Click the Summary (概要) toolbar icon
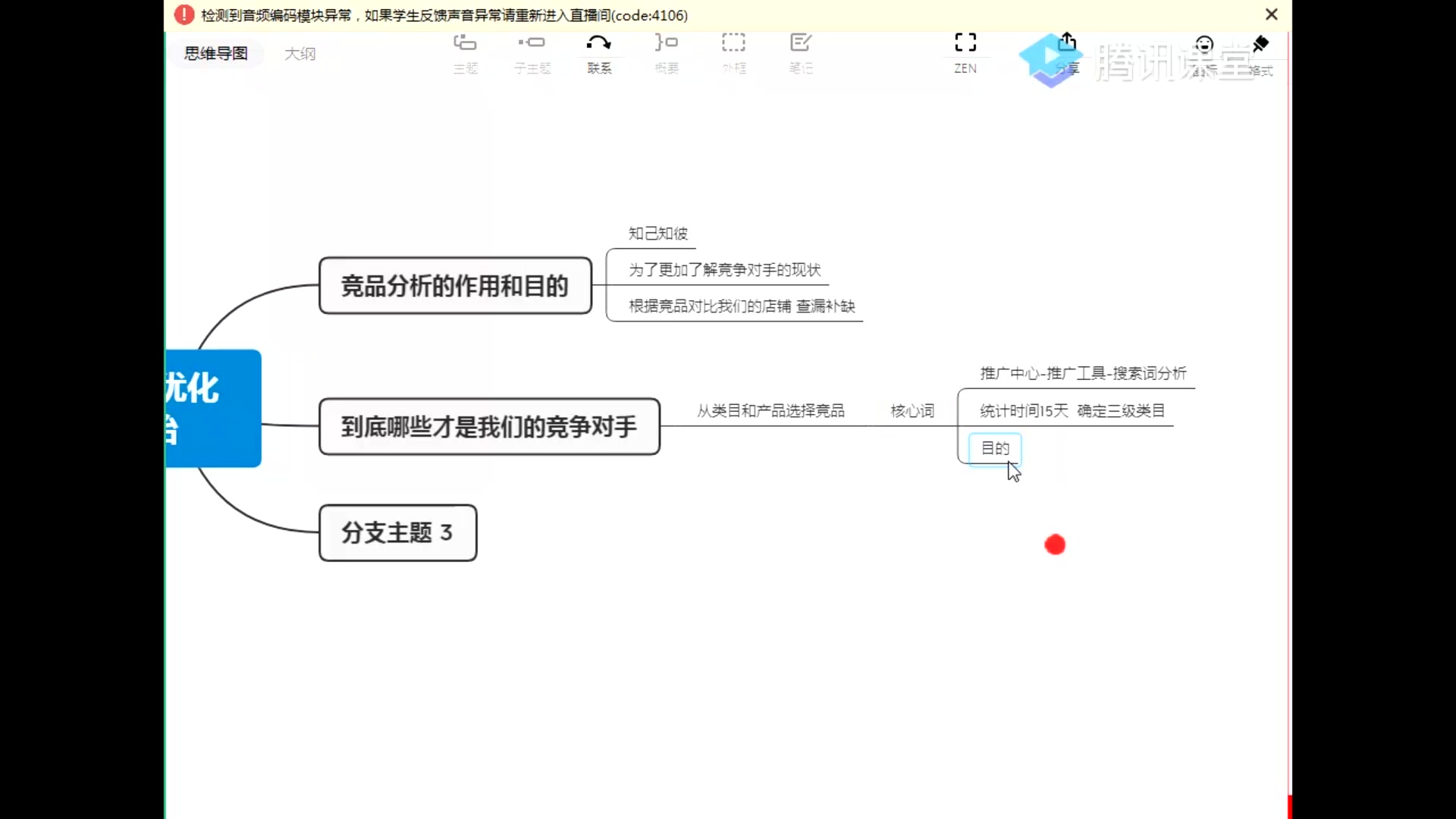Image resolution: width=1456 pixels, height=819 pixels. (667, 42)
